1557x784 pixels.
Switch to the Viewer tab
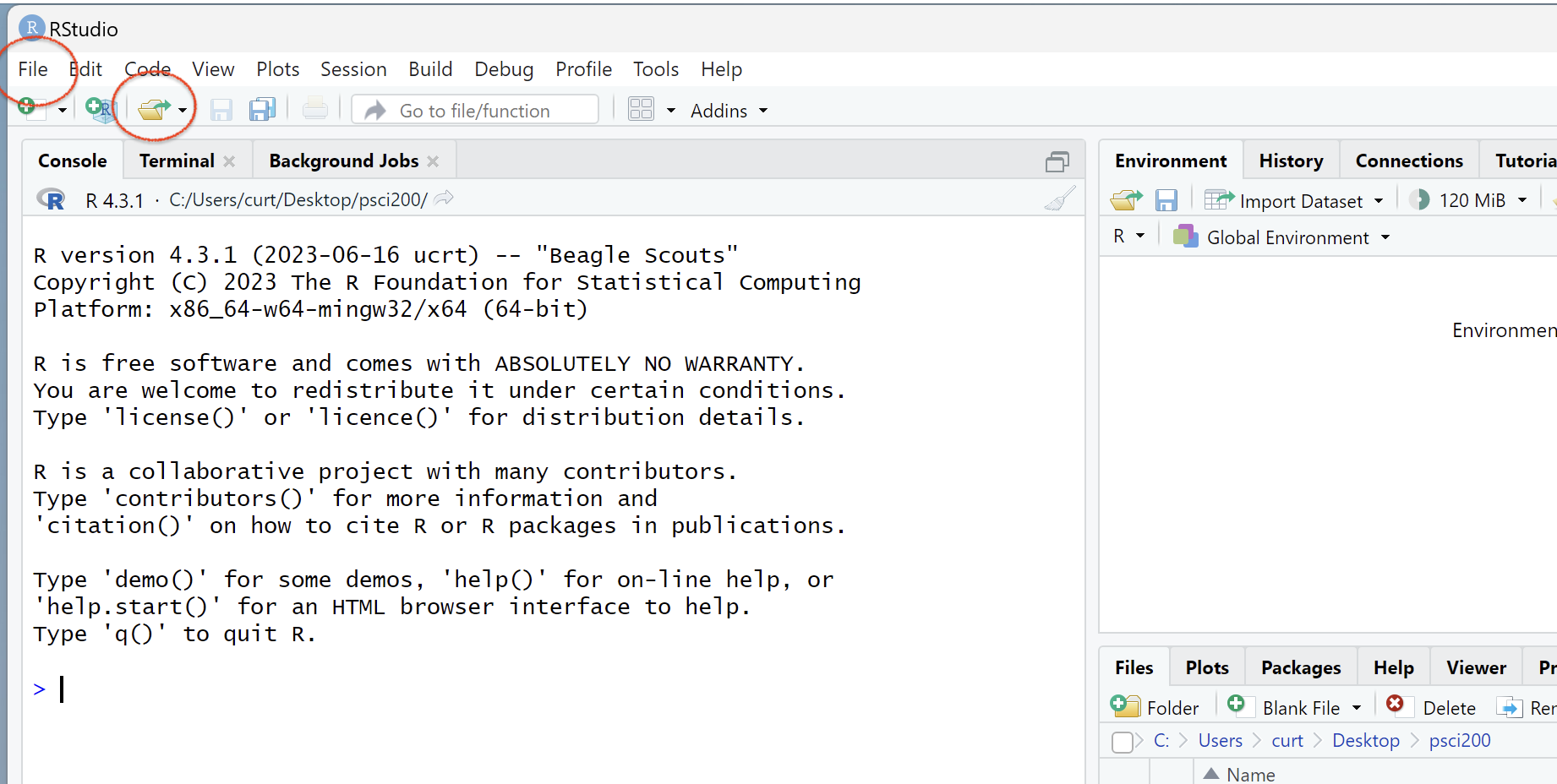point(1476,667)
